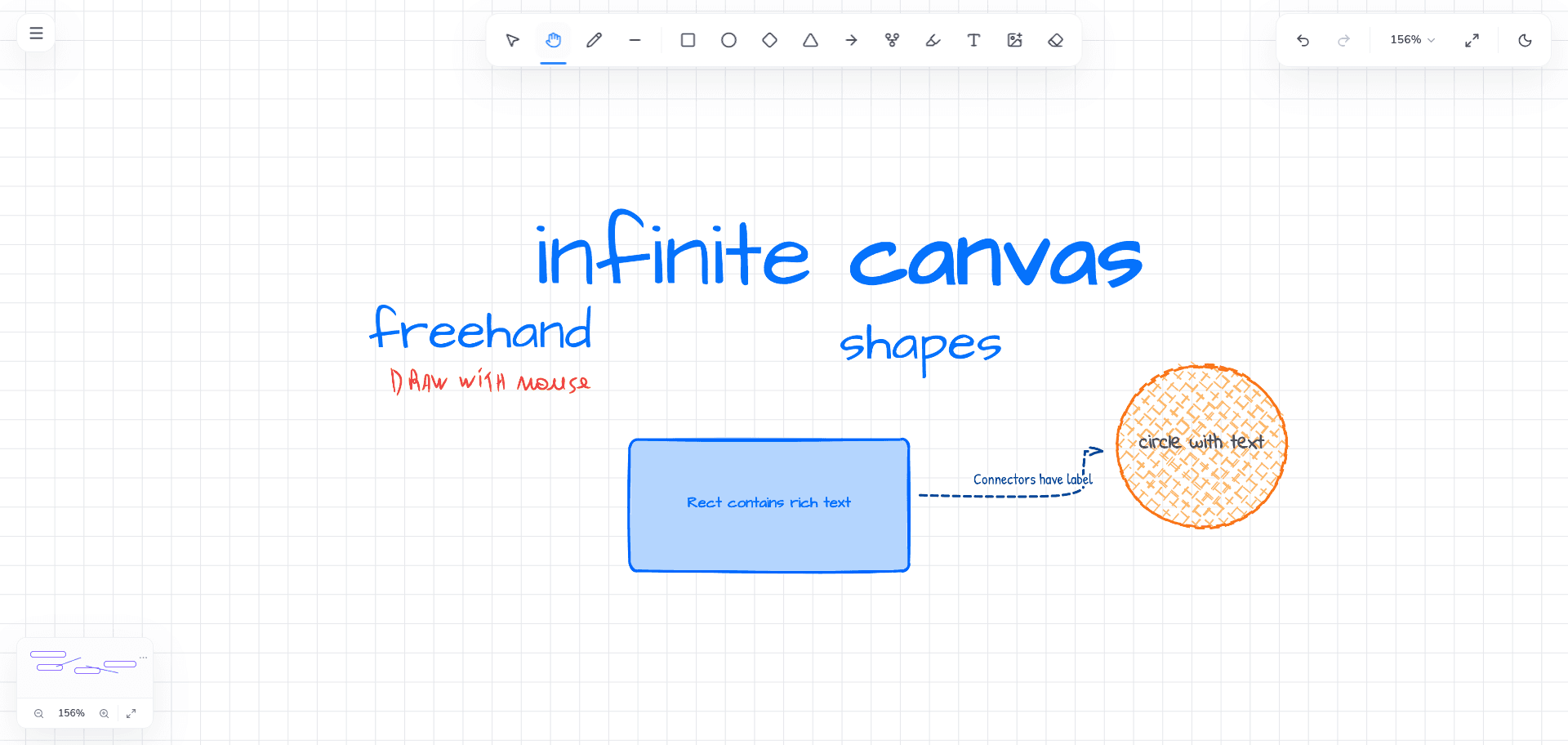Select the blue rectangle with rich text
Image resolution: width=1568 pixels, height=745 pixels.
pos(769,506)
